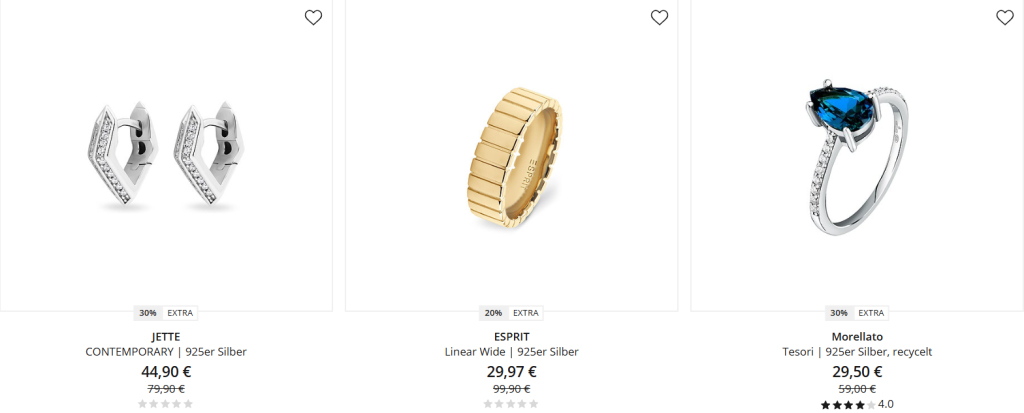Open Tesori | 925er Silber, recycelt title
The height and width of the screenshot is (413, 1024).
pyautogui.click(x=857, y=352)
